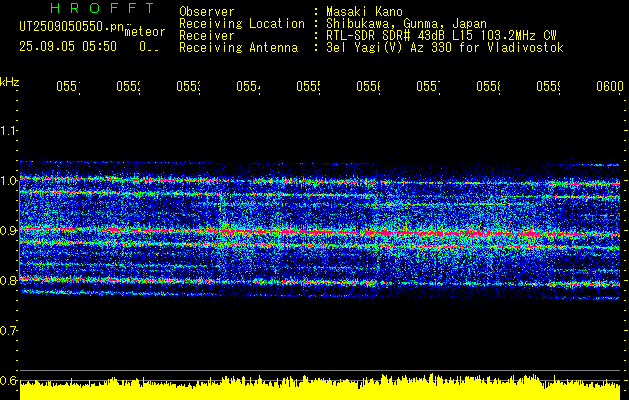The image size is (629, 400).
Task: Click the observer name Masaki Kano
Action: click(364, 12)
